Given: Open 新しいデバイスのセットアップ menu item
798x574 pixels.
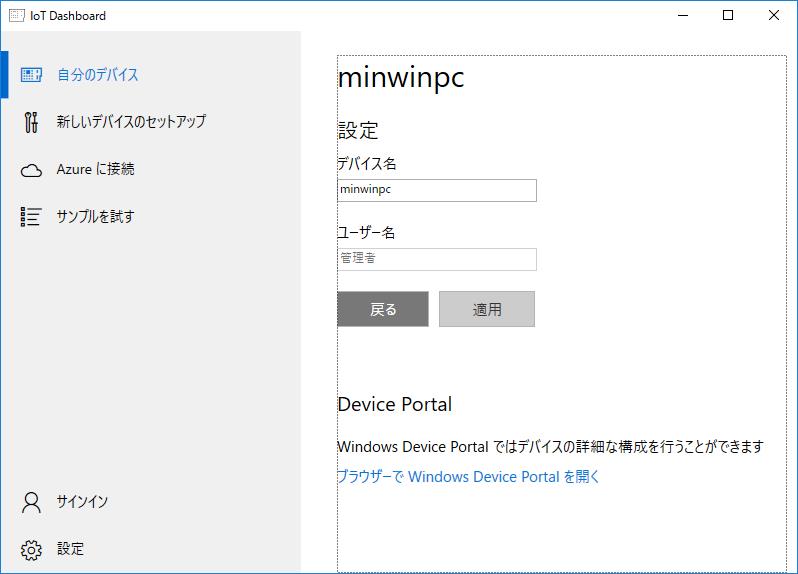Looking at the screenshot, I should click(x=151, y=122).
